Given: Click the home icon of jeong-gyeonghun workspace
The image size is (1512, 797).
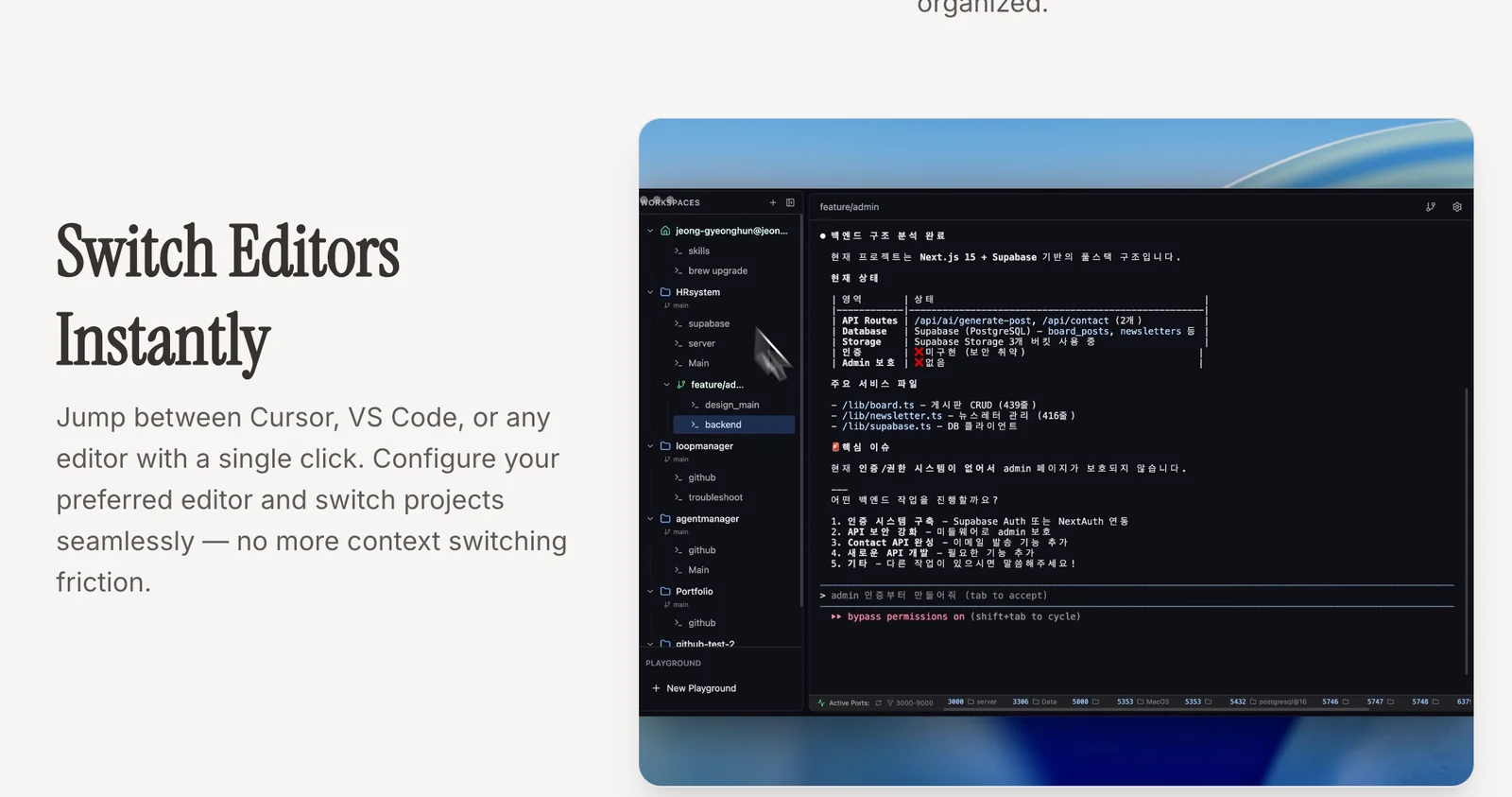Looking at the screenshot, I should click(665, 231).
